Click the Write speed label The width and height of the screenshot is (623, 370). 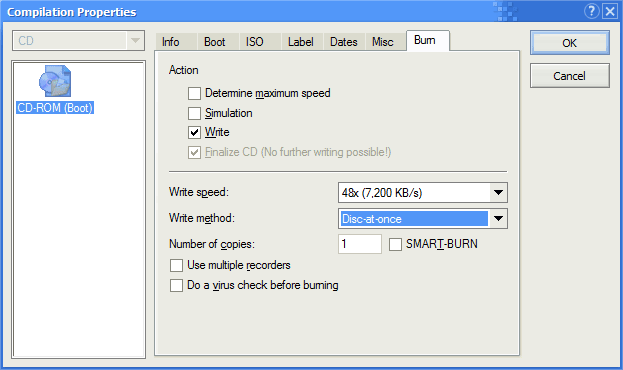point(199,192)
